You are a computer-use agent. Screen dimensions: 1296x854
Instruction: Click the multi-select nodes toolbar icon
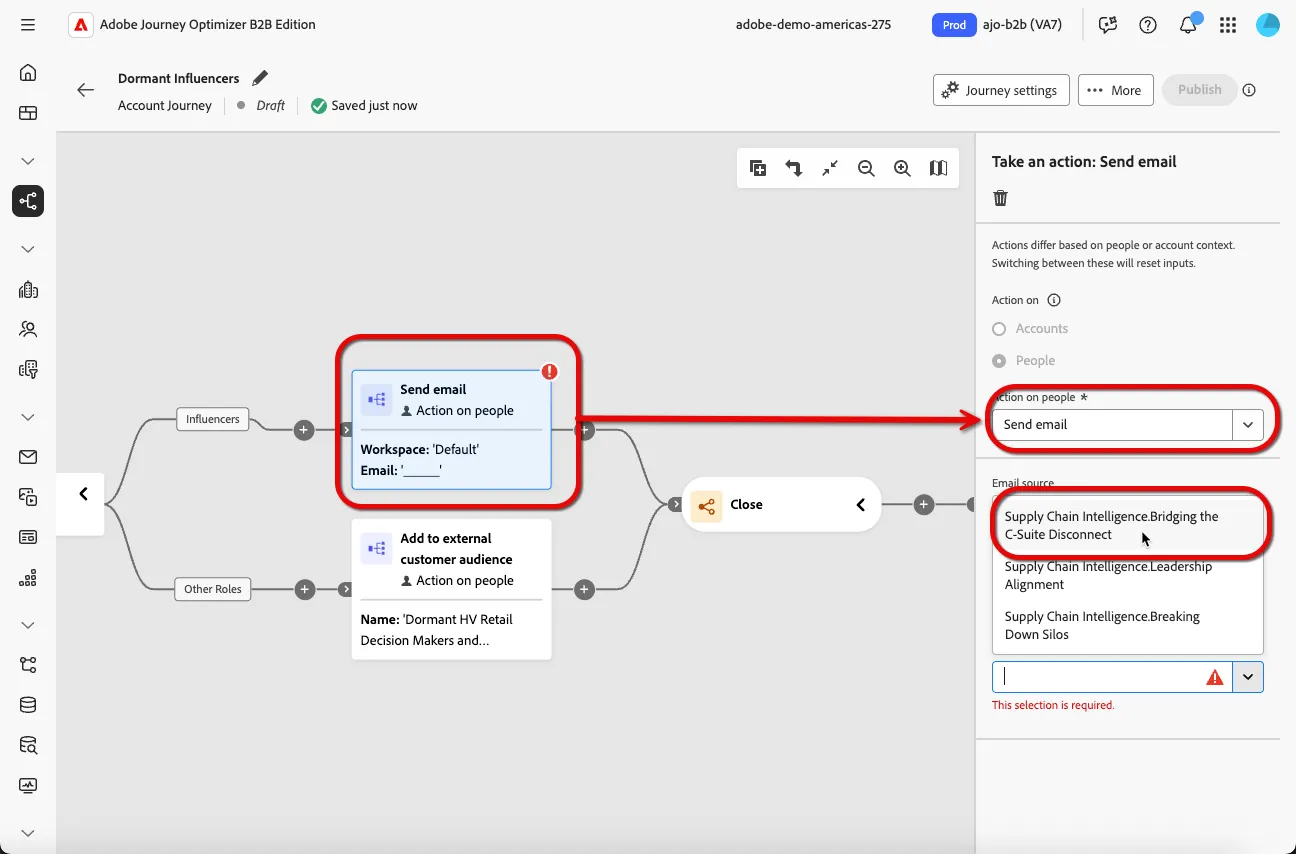click(x=758, y=168)
